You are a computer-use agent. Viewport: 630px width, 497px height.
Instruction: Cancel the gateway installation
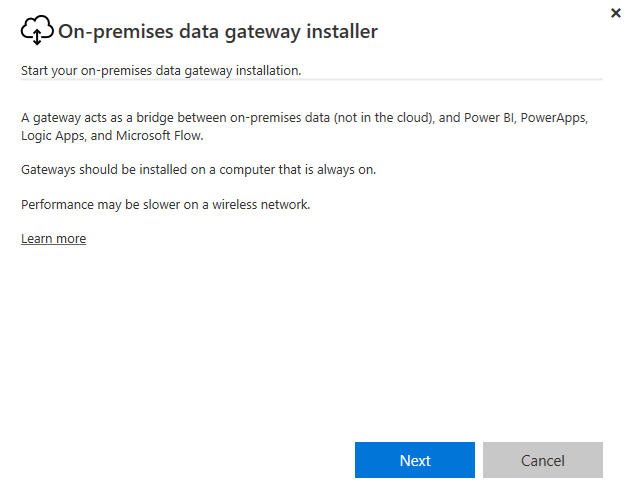click(x=543, y=460)
